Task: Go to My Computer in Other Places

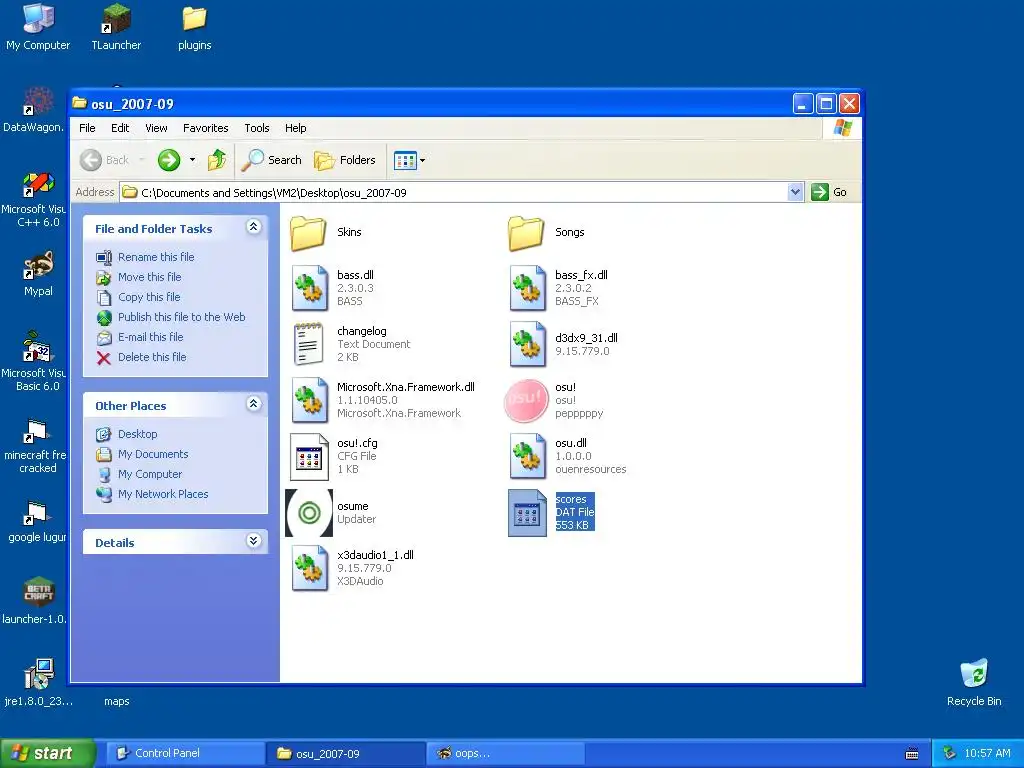Action: (150, 474)
